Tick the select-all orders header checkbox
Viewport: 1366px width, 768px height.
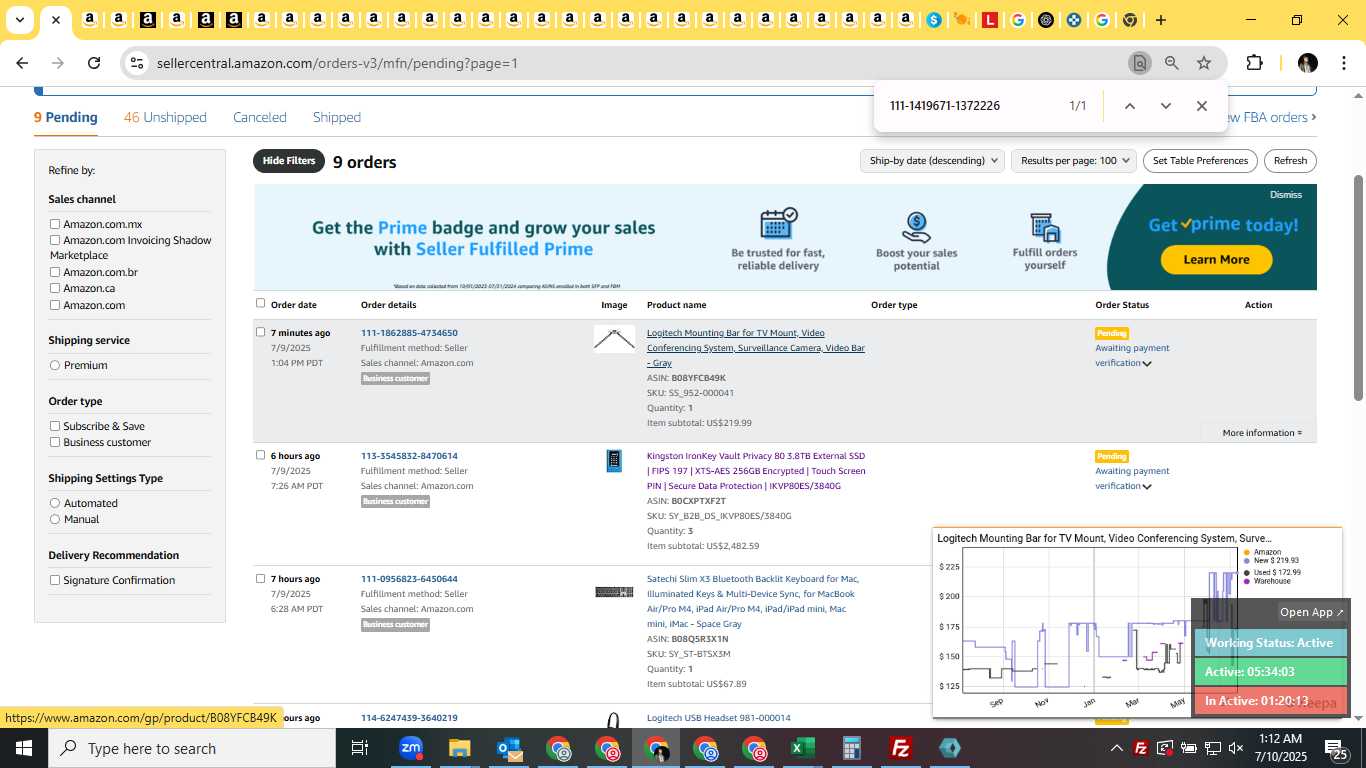click(261, 303)
